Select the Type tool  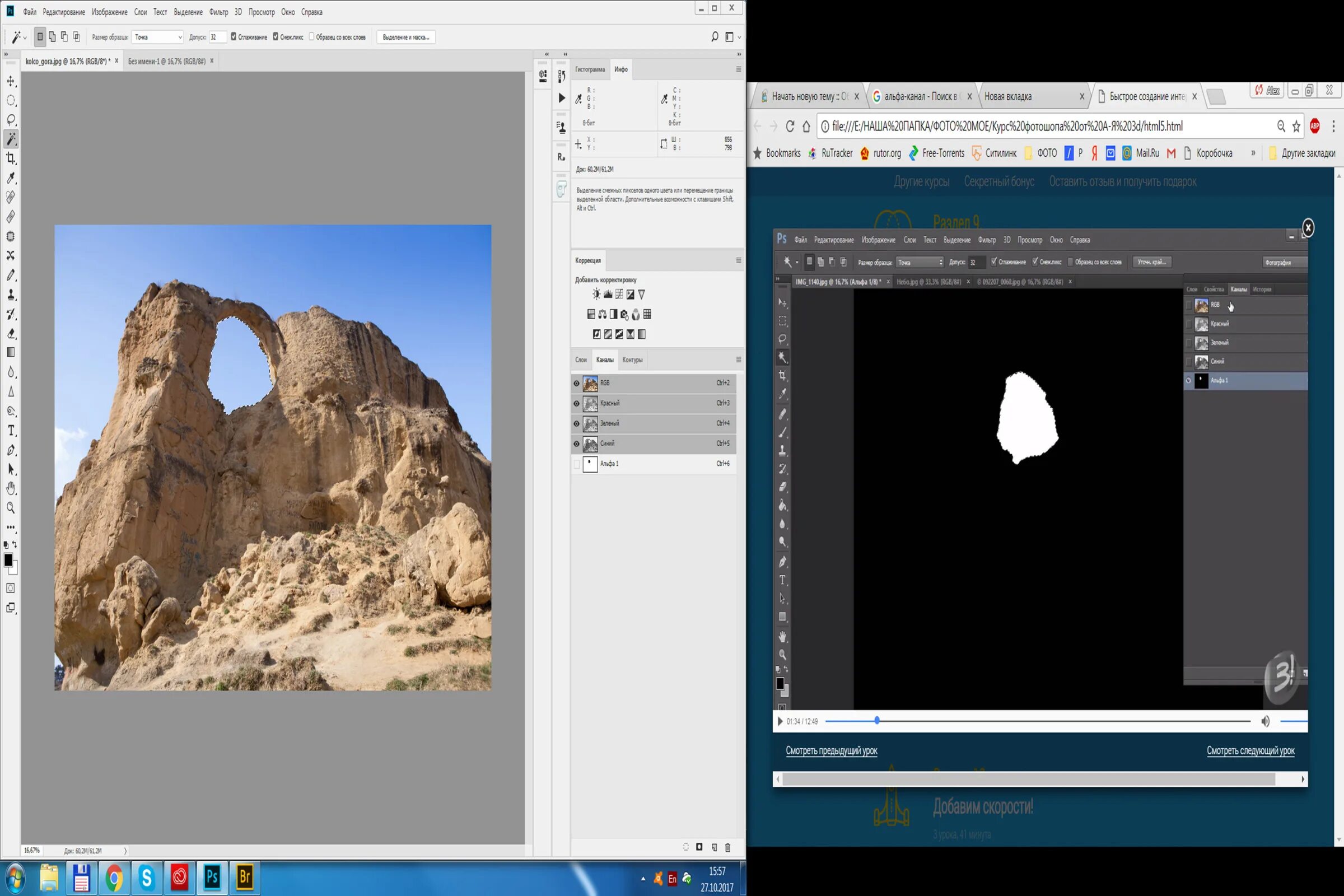point(11,430)
